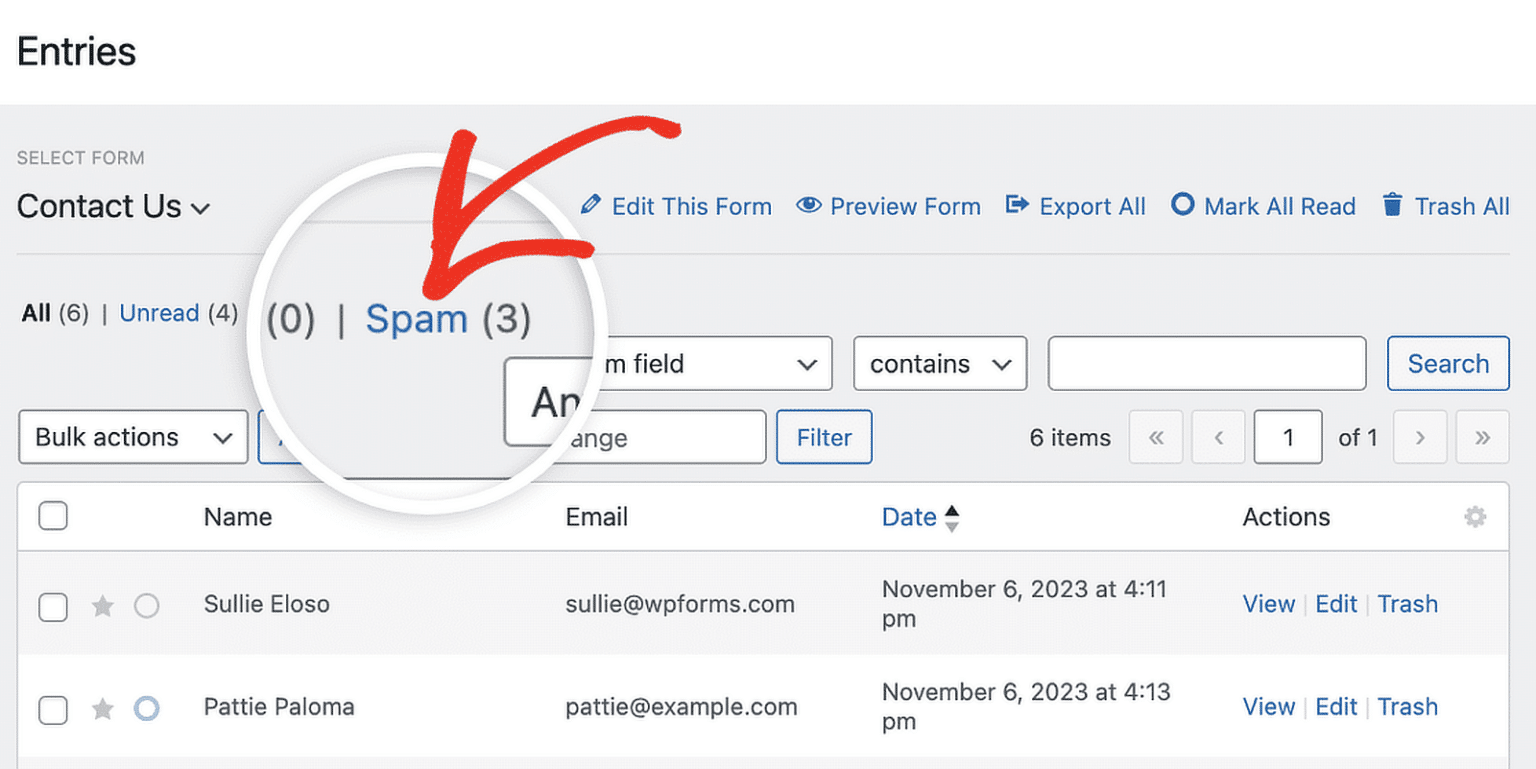Star the entry from Sullie Eloso
The height and width of the screenshot is (769, 1536).
coord(102,606)
